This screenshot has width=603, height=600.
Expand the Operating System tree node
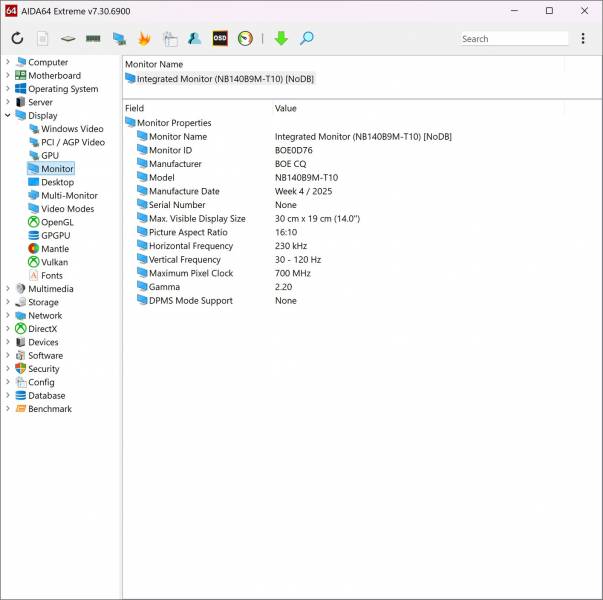(x=8, y=89)
